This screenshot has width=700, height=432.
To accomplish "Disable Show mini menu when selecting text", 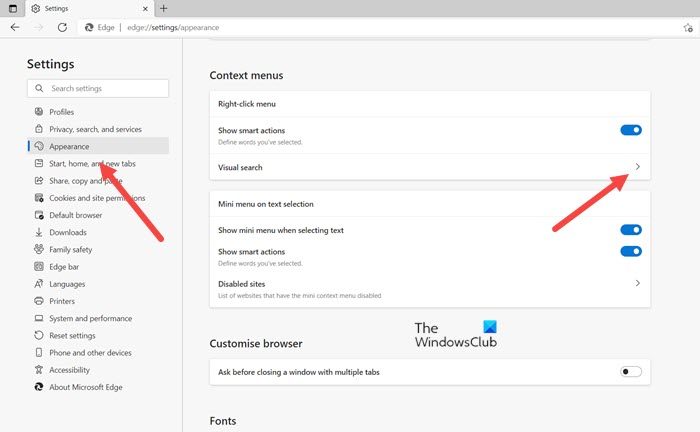I will (631, 230).
